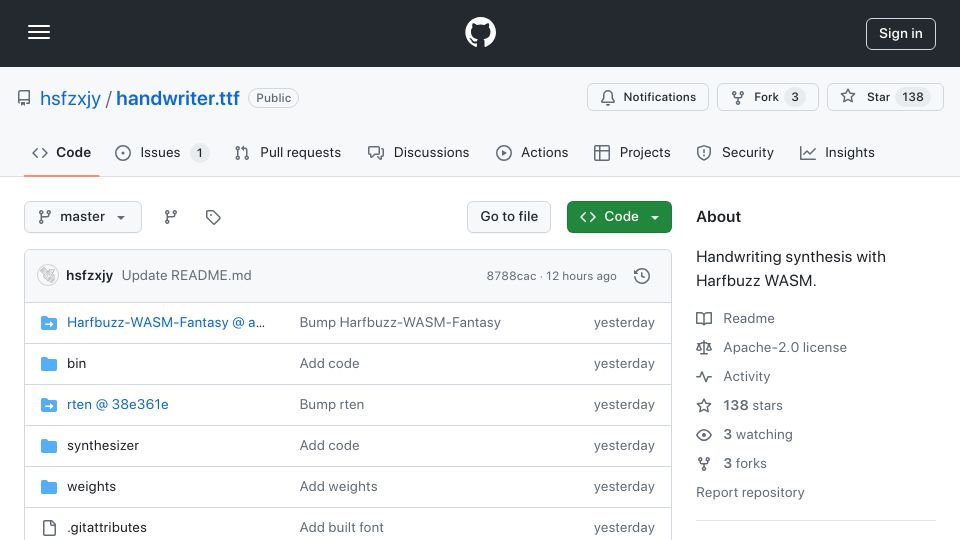Click the About heading

(718, 217)
